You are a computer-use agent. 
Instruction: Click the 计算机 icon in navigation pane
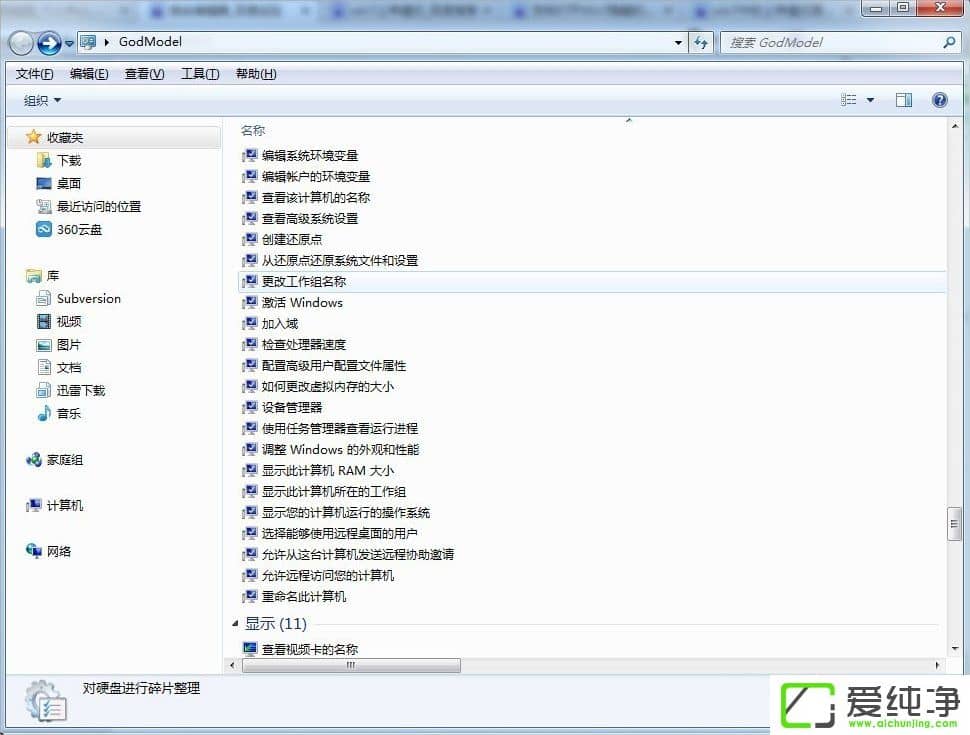tap(34, 506)
